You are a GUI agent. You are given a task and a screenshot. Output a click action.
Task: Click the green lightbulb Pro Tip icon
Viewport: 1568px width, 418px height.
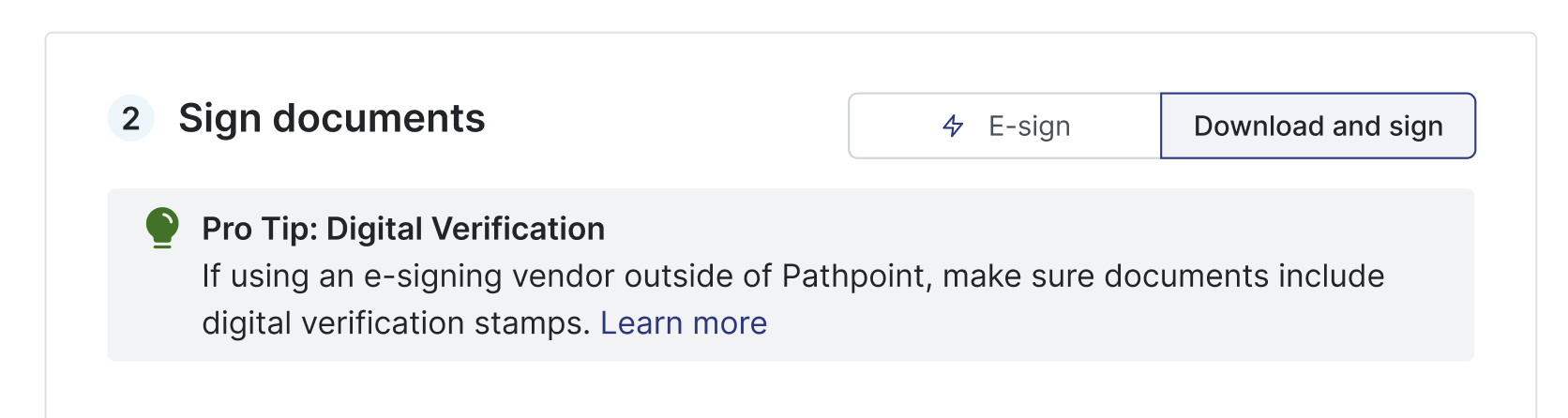162,228
